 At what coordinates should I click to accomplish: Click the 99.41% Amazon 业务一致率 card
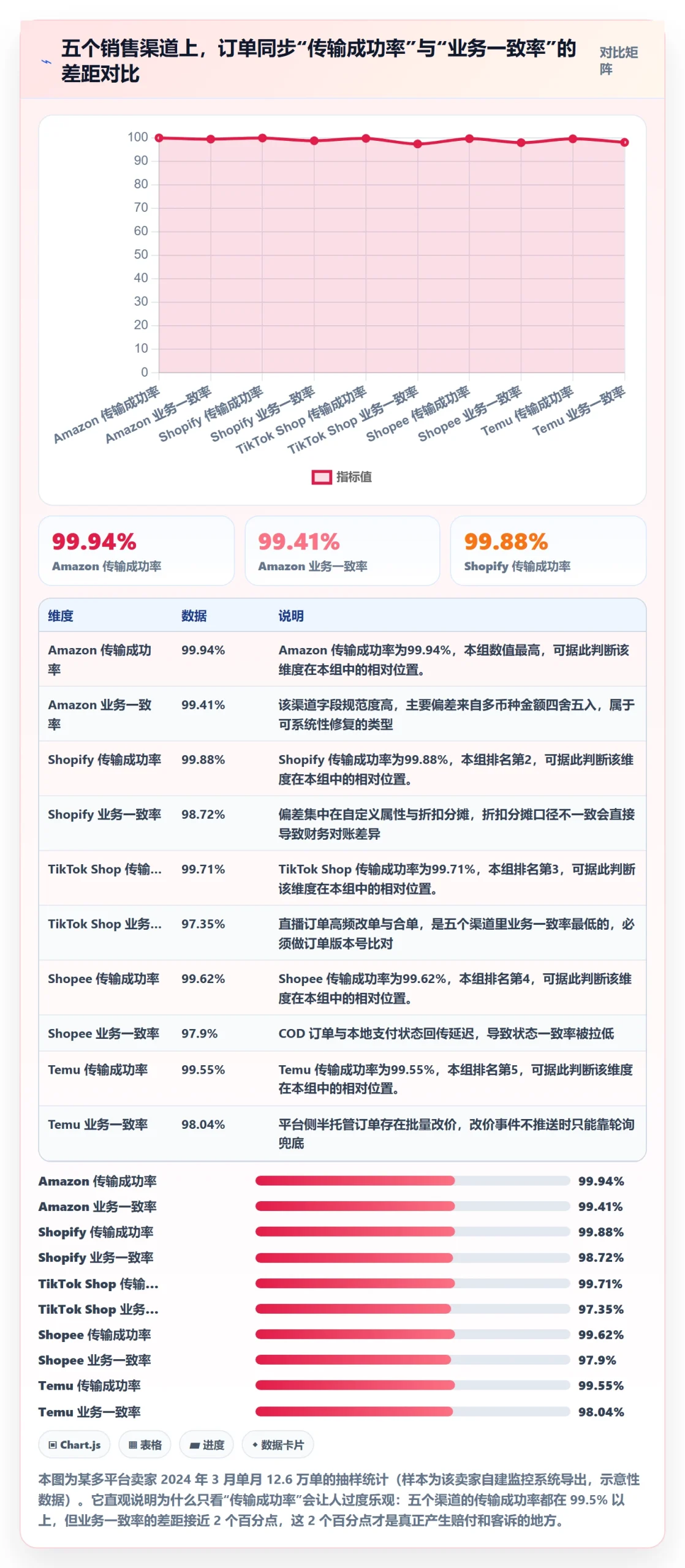click(342, 550)
